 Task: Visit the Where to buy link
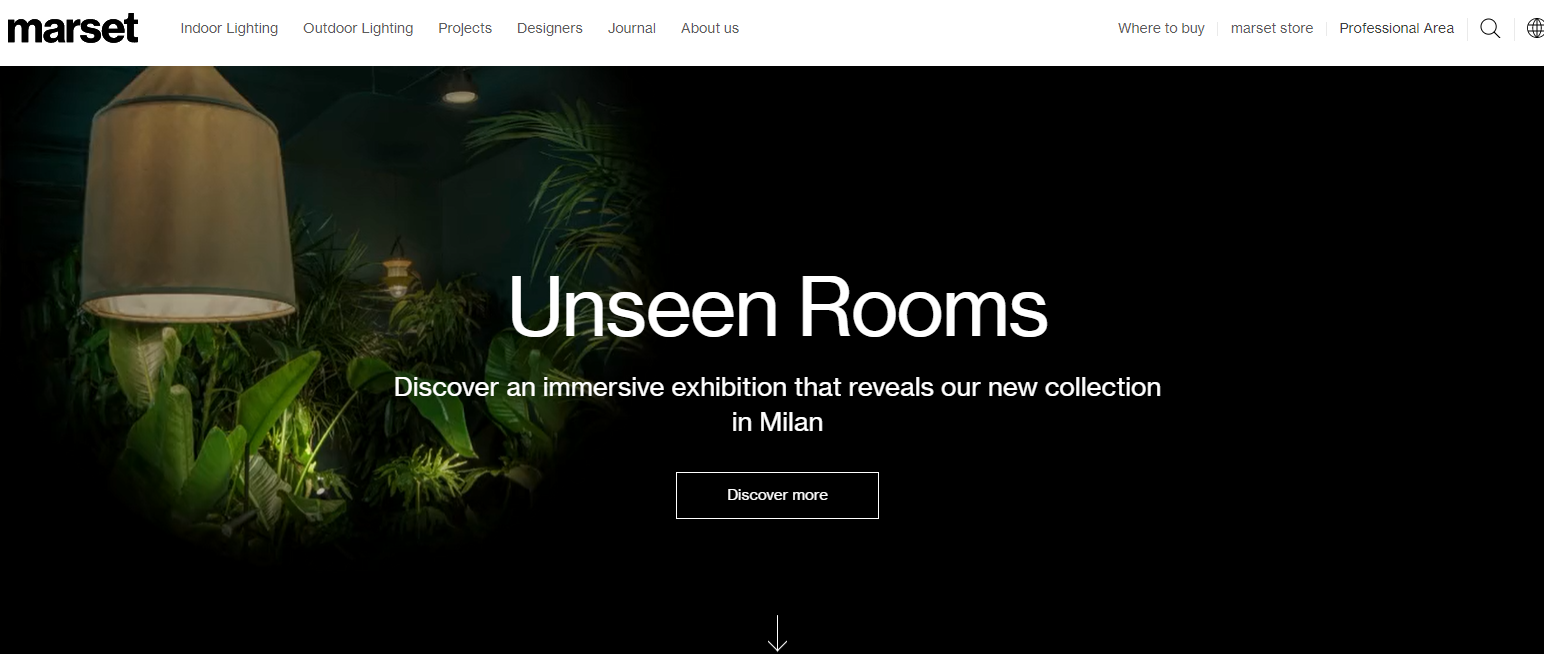(1161, 28)
